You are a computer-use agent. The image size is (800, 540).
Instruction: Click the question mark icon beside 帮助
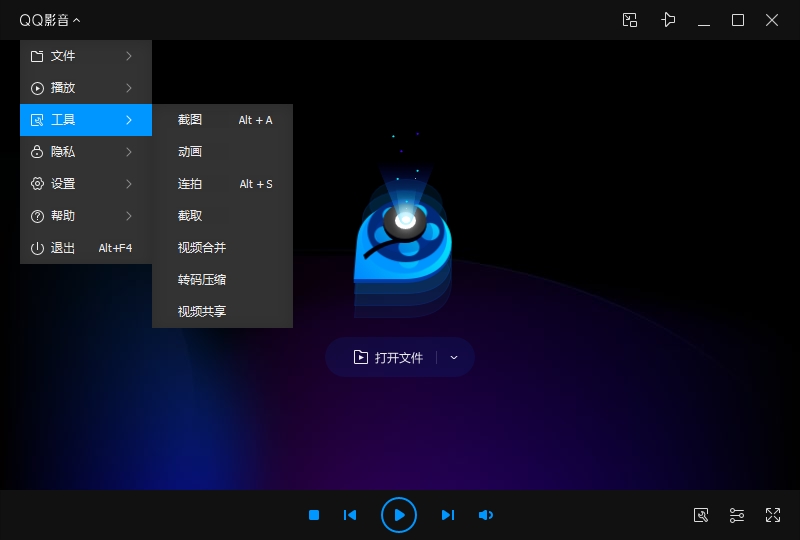[37, 216]
